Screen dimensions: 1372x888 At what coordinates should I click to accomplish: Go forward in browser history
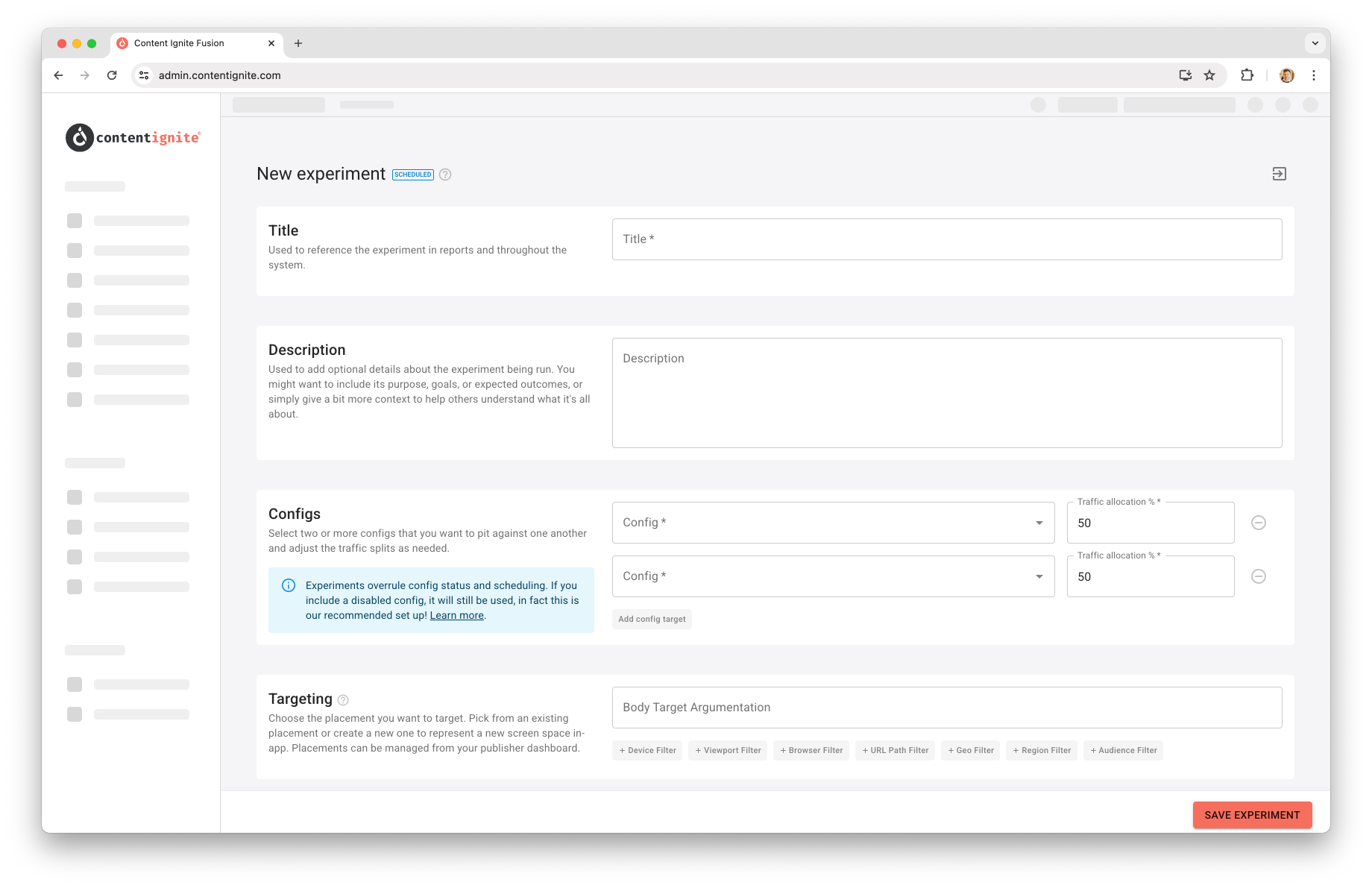[85, 75]
